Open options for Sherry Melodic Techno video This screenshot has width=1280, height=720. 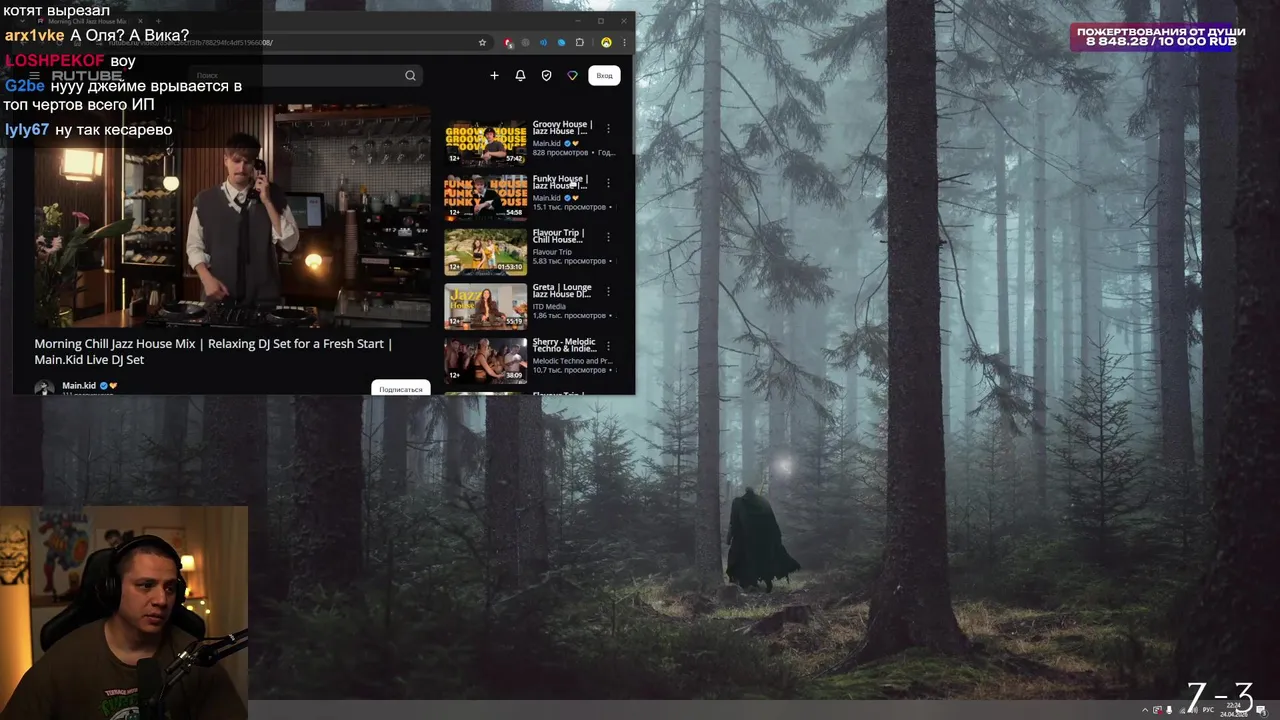point(608,345)
